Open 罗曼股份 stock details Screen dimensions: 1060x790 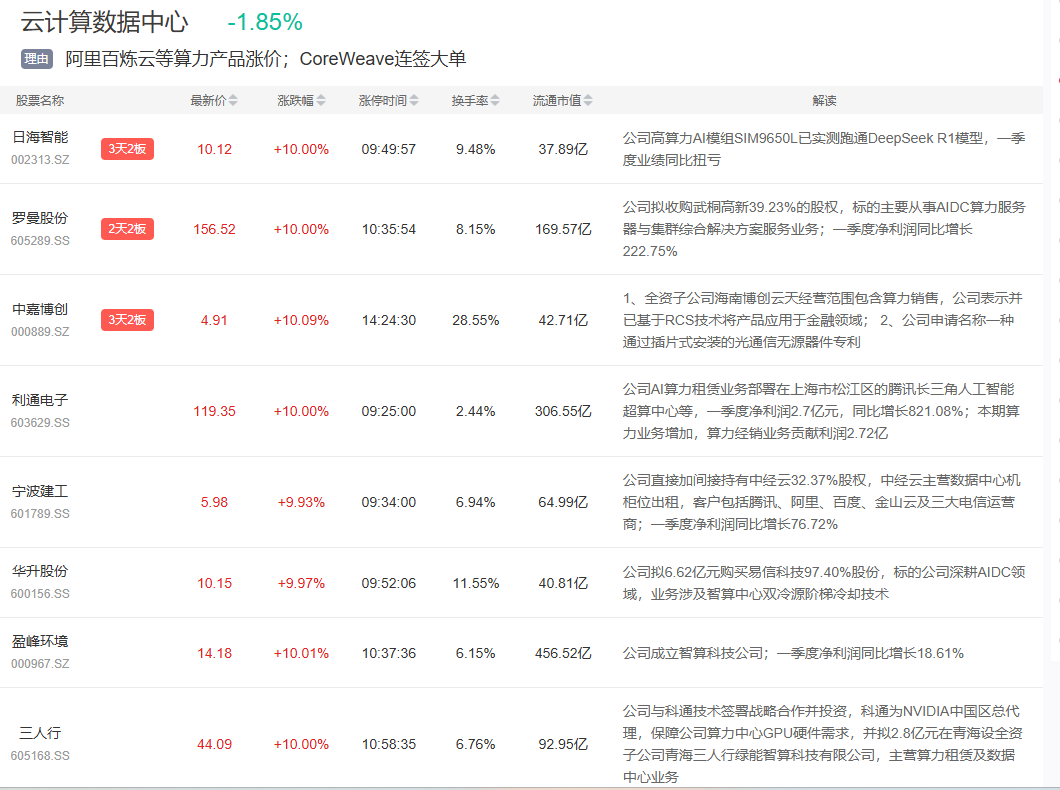[40, 218]
